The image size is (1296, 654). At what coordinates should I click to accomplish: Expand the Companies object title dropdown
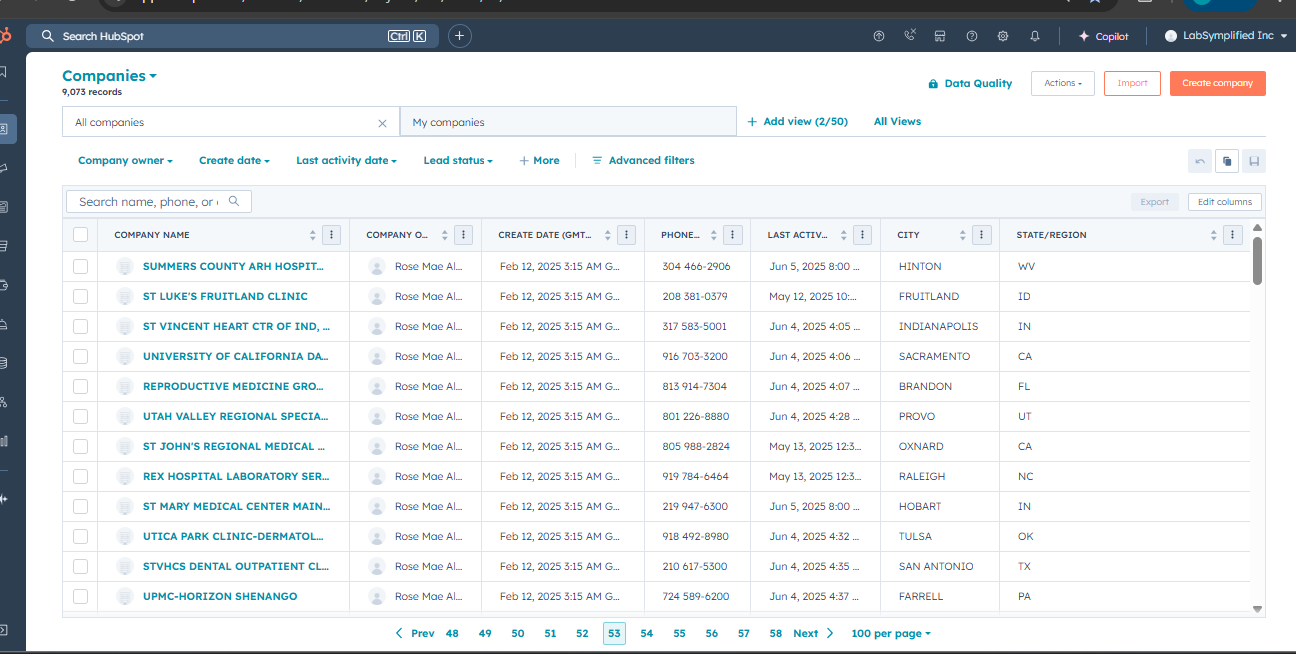point(109,76)
